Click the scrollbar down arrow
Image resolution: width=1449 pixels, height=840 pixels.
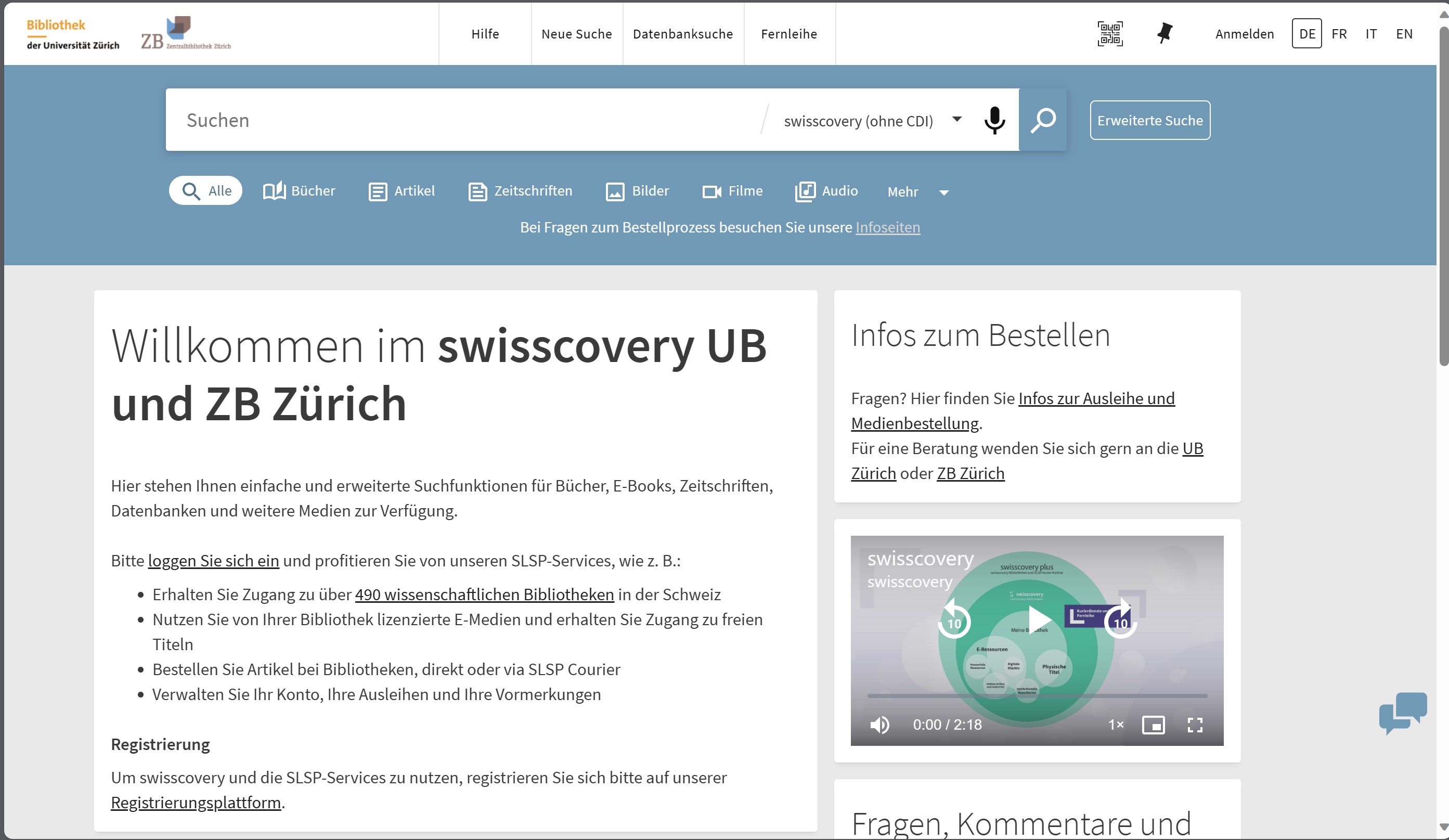click(1443, 828)
